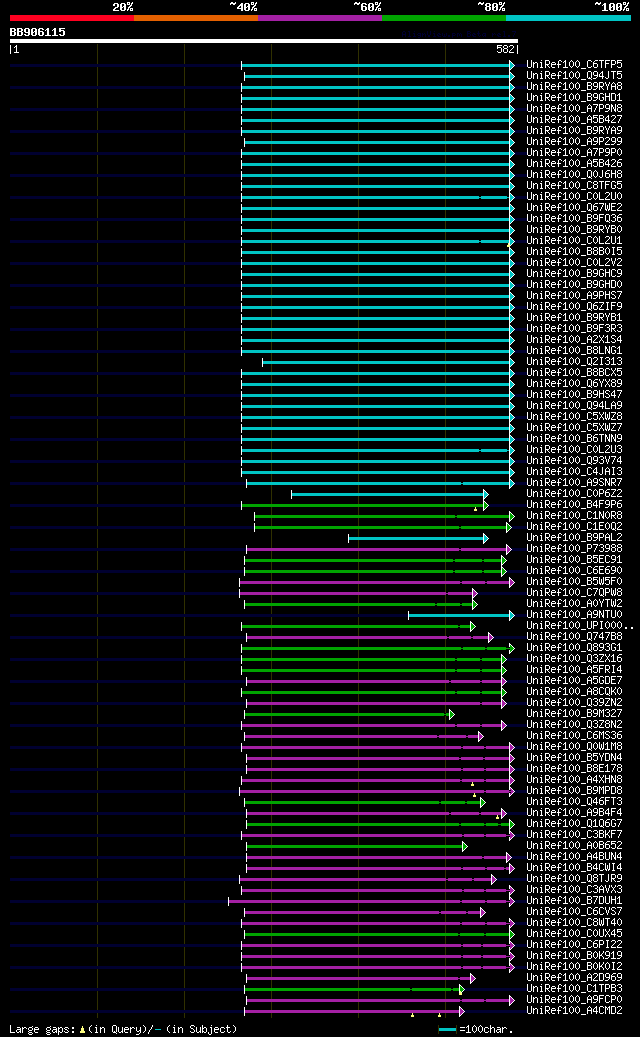Click the white query bar spanning 1 to 582

point(264,41)
